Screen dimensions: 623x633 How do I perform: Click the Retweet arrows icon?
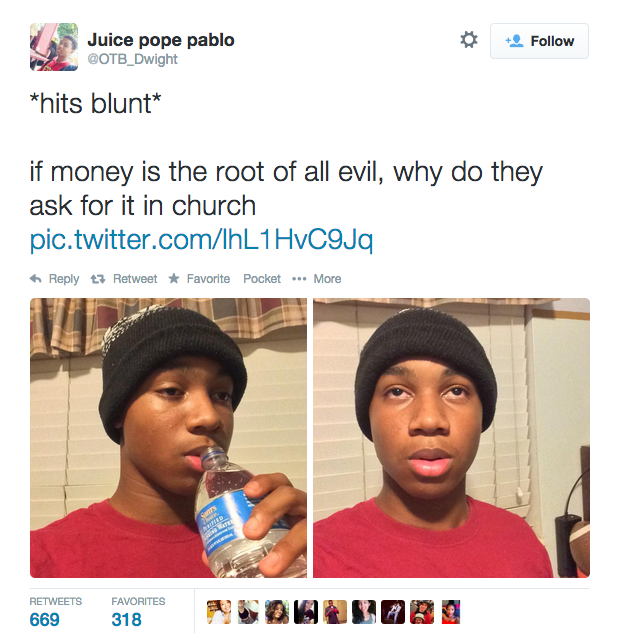(98, 279)
